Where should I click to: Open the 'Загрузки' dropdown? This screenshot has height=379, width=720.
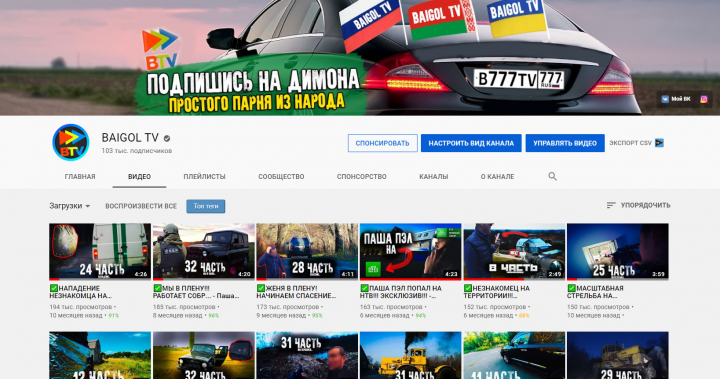[70, 206]
